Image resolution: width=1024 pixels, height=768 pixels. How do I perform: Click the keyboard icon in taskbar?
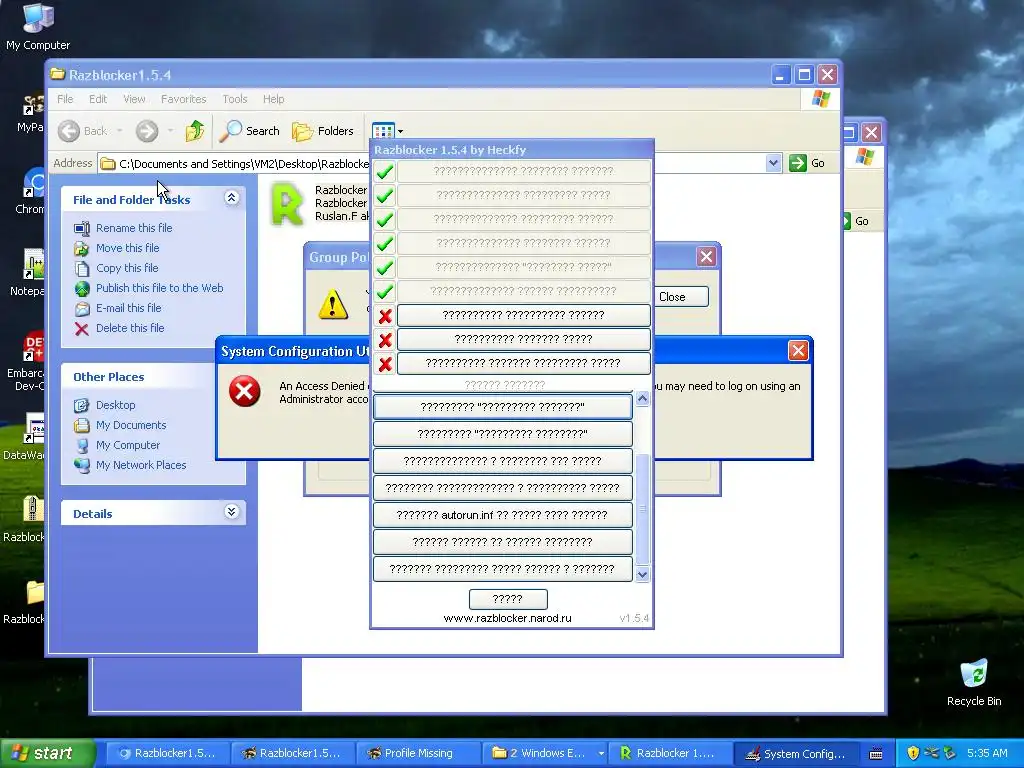tap(876, 754)
